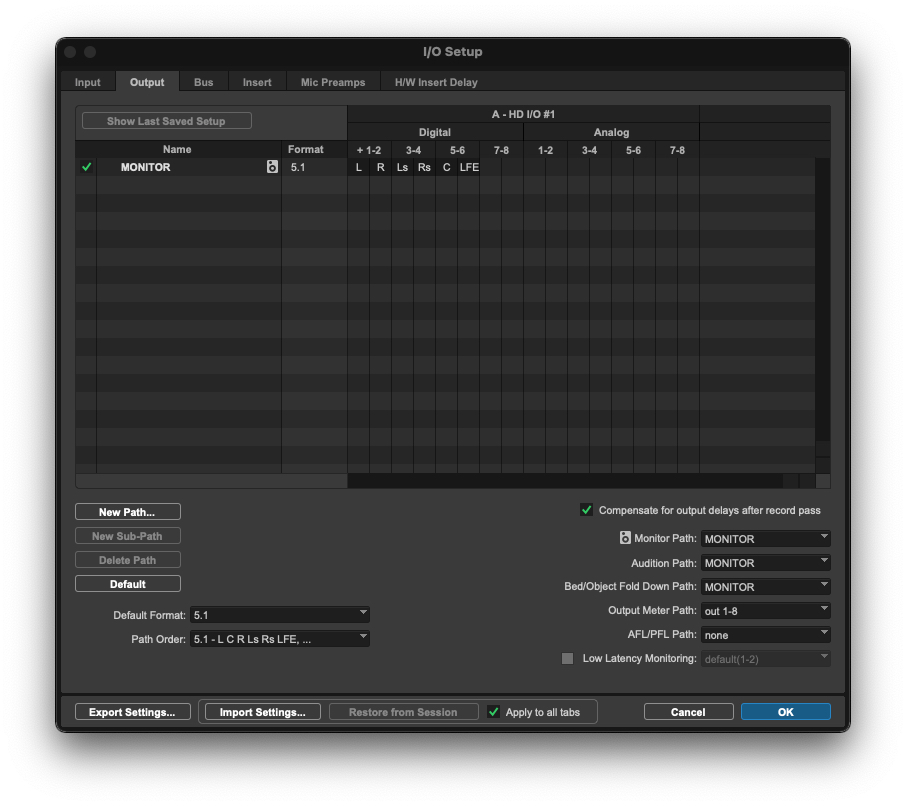Expand the Path Order dropdown

click(280, 639)
